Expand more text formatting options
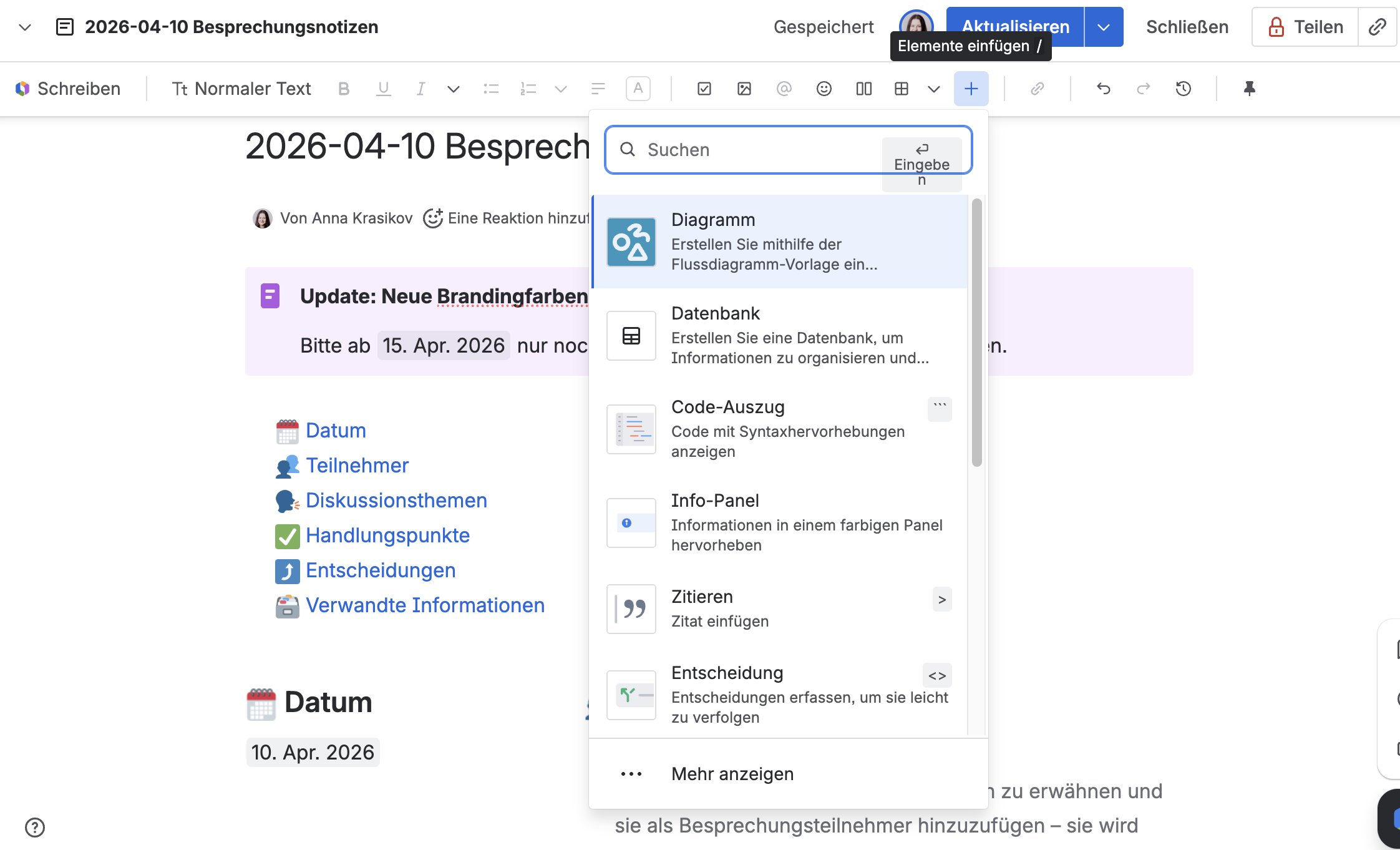Image resolution: width=1400 pixels, height=850 pixels. [x=454, y=89]
